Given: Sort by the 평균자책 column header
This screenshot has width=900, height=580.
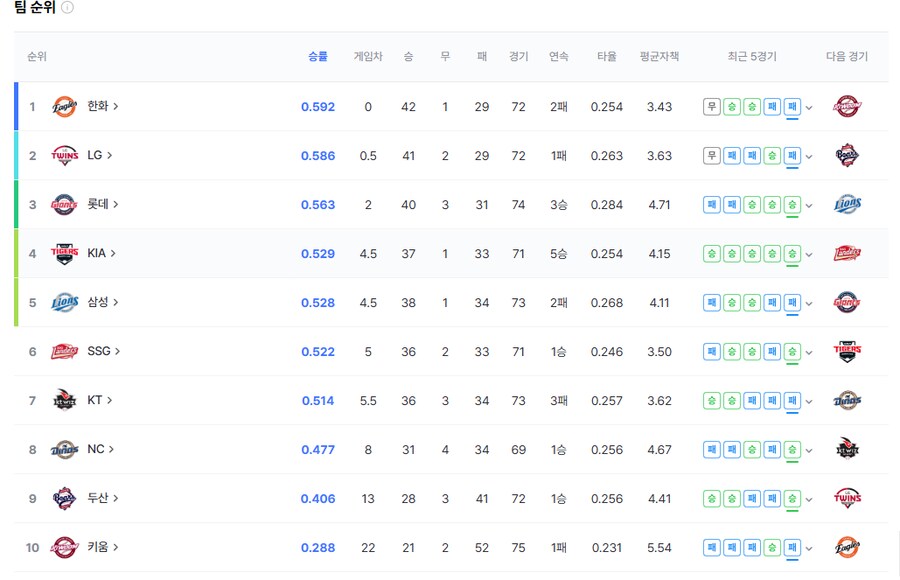Looking at the screenshot, I should (659, 57).
